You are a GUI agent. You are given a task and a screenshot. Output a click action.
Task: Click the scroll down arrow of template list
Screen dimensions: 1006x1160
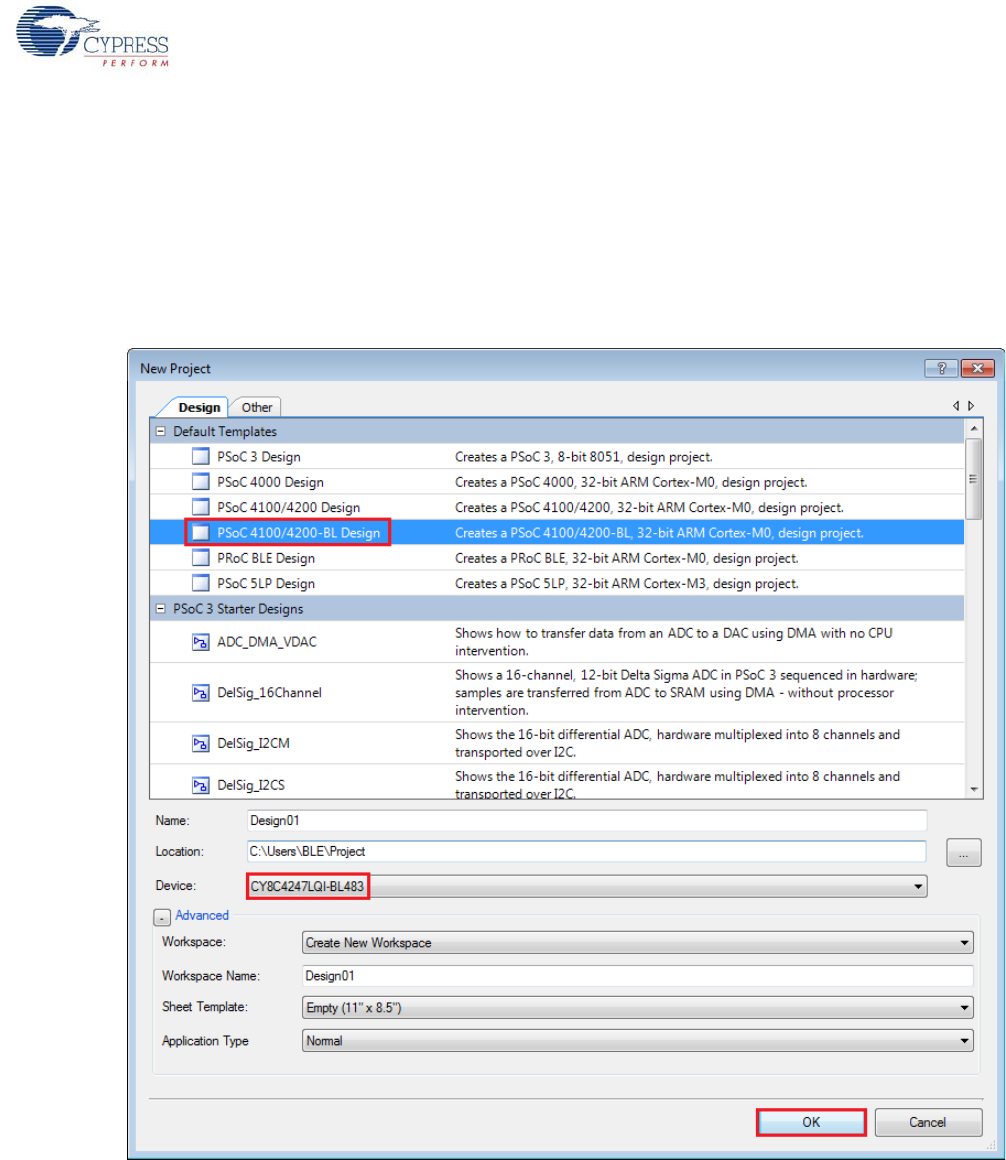[x=973, y=789]
